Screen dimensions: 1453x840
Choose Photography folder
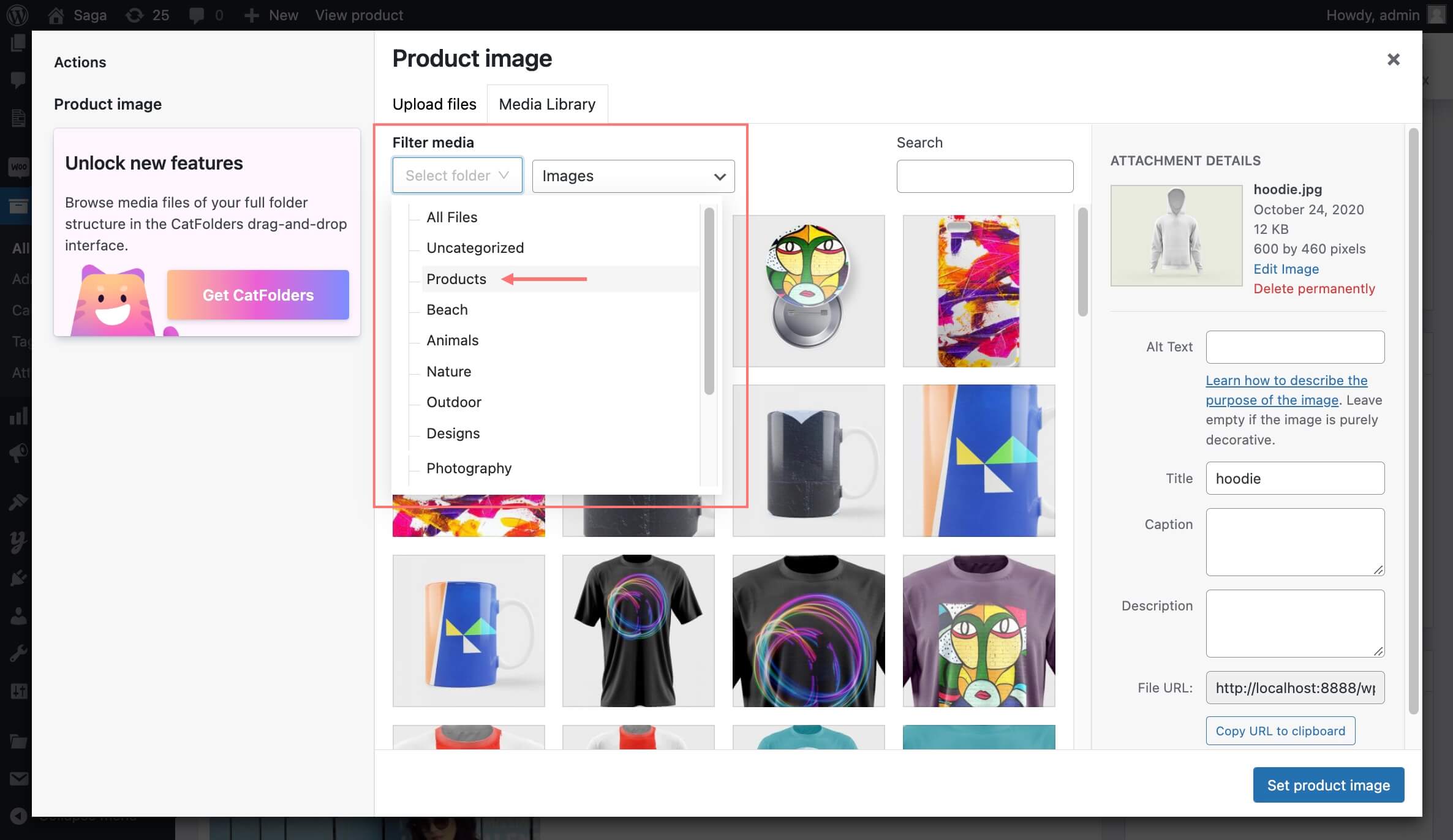pyautogui.click(x=469, y=468)
